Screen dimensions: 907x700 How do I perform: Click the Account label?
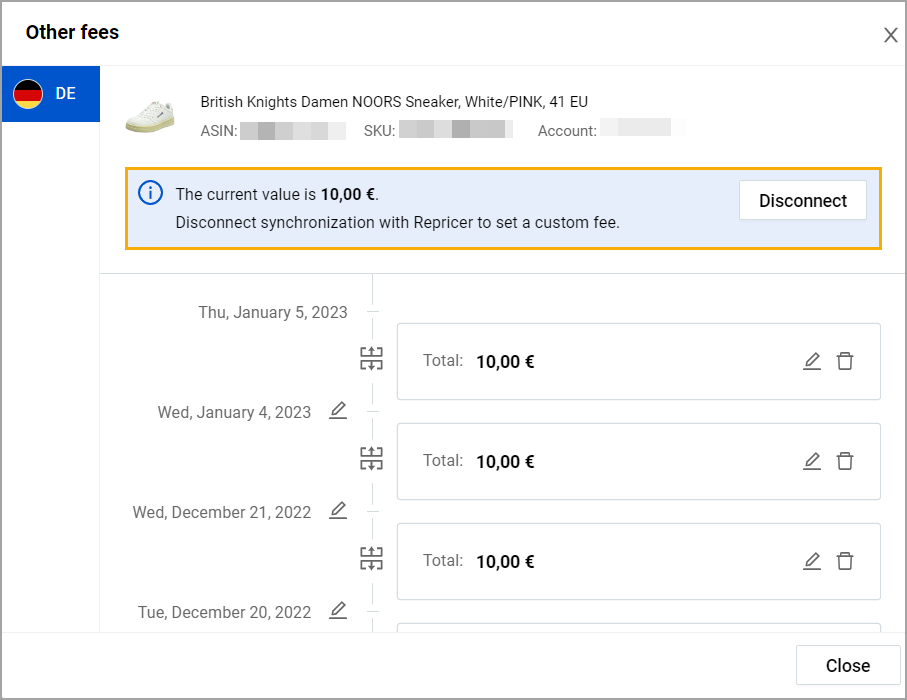567,131
